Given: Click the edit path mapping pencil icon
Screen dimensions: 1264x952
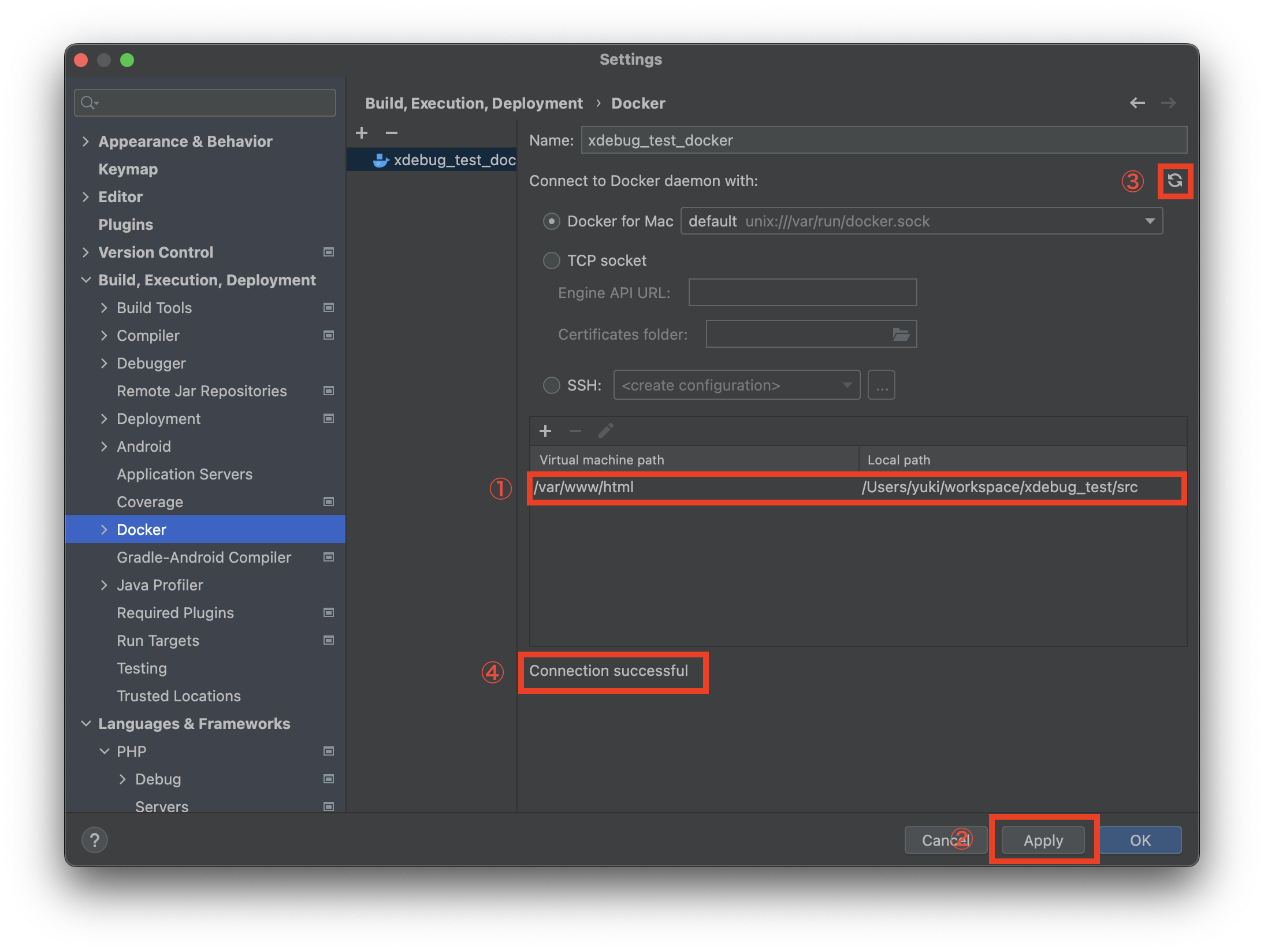Looking at the screenshot, I should [605, 431].
